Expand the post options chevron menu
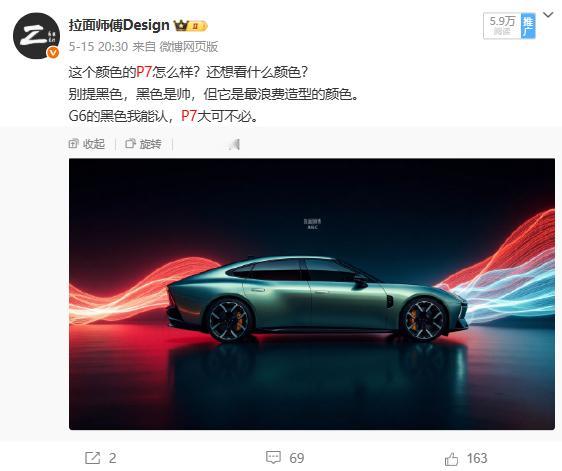 (548, 15)
